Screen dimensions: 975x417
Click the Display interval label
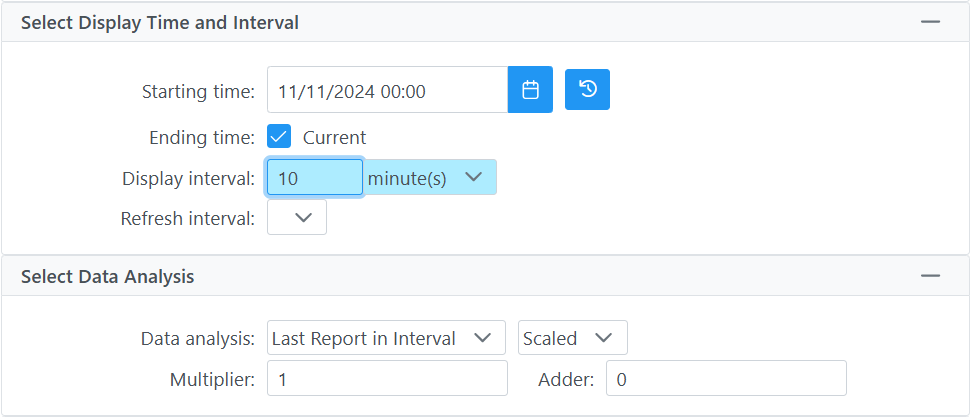(x=188, y=178)
